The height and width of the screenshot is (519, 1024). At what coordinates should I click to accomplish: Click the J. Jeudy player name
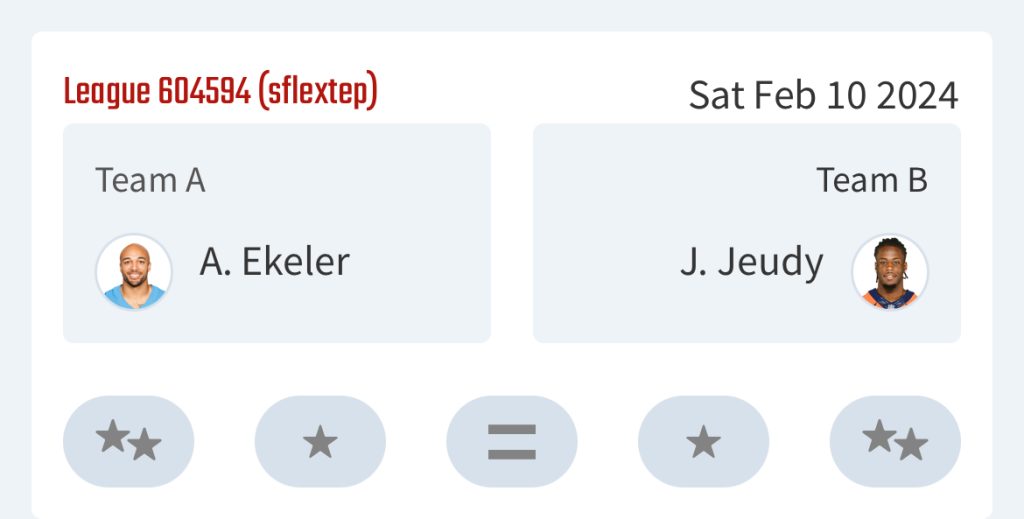point(752,265)
